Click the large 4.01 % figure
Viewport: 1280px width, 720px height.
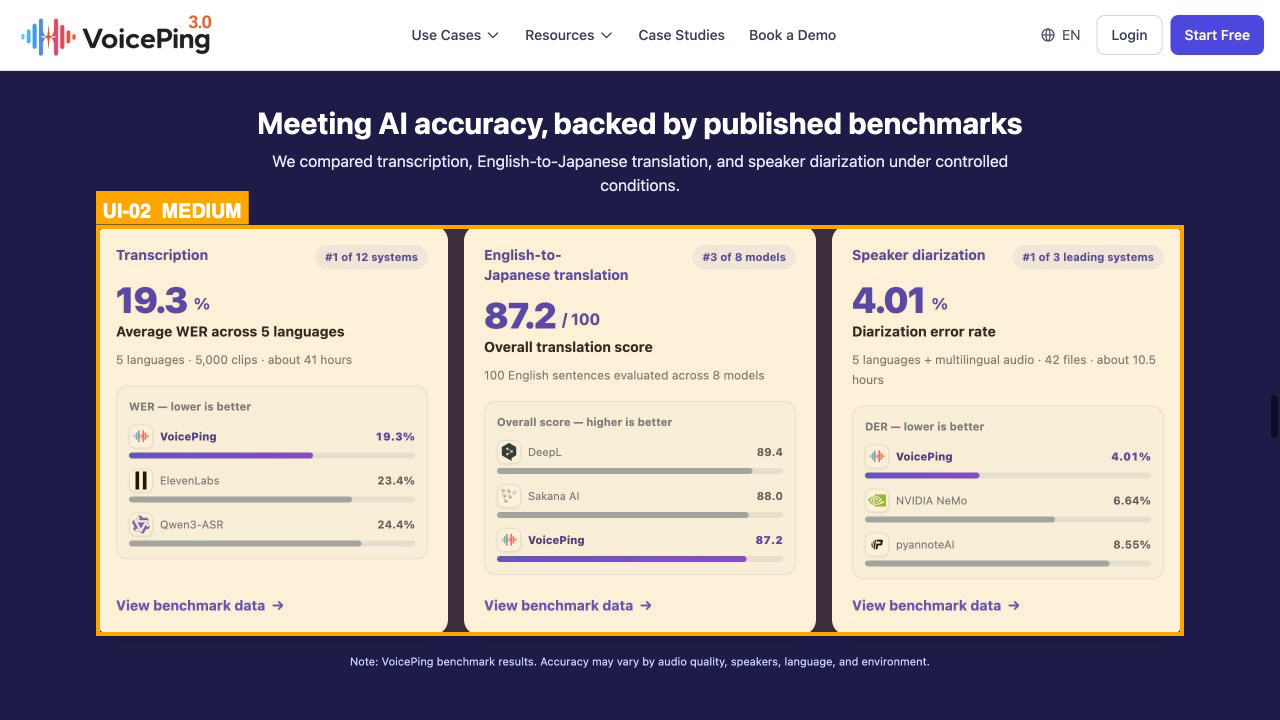pyautogui.click(x=899, y=301)
